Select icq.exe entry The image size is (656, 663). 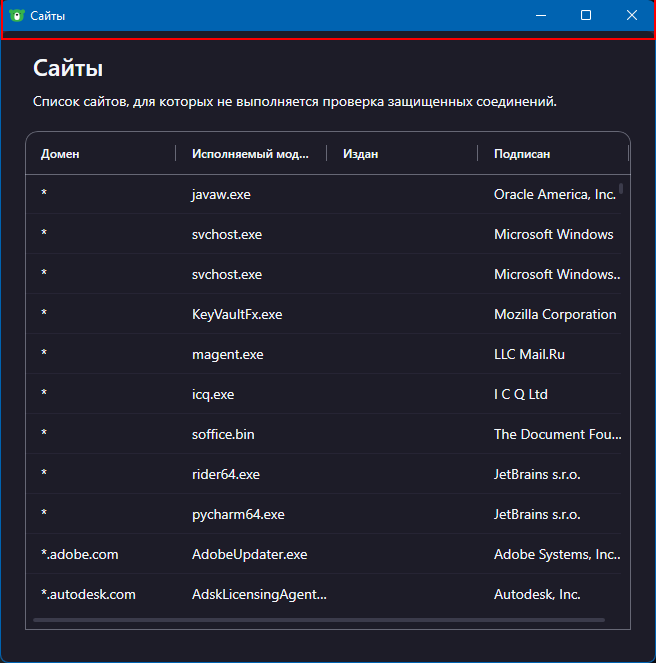(x=213, y=395)
